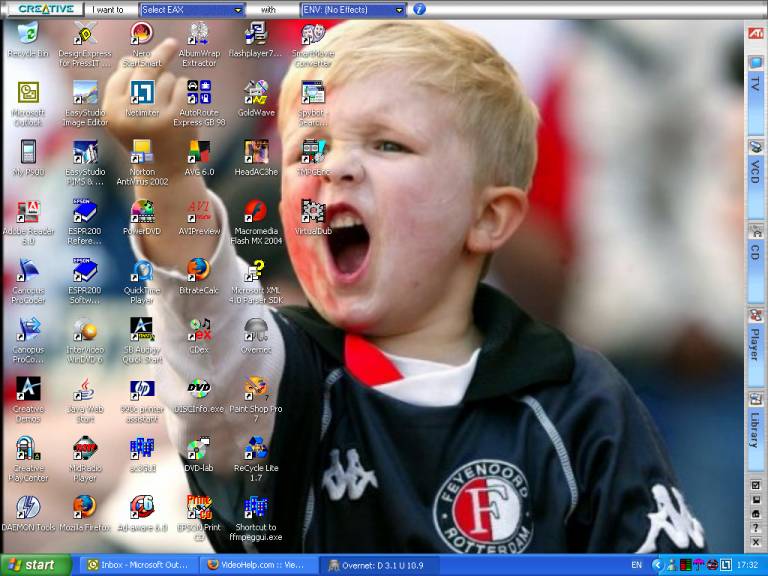Open the Library tab on ATI launchpad
The image size is (768, 576).
pyautogui.click(x=755, y=431)
